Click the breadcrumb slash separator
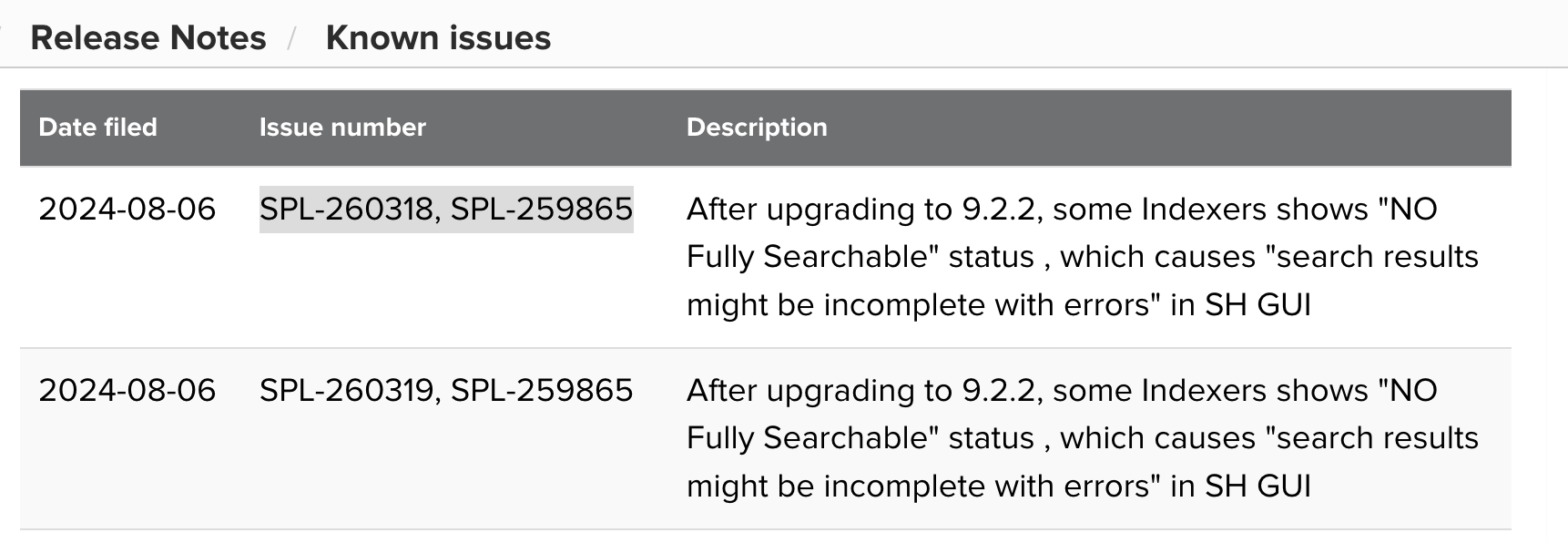Viewport: 1568px width, 543px height. 293,39
